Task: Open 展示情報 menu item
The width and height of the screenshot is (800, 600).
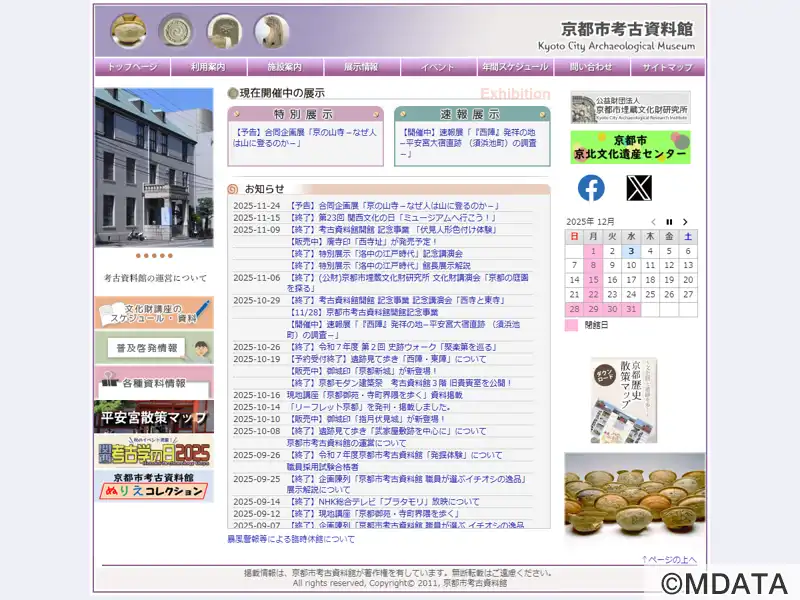Action: 361,67
